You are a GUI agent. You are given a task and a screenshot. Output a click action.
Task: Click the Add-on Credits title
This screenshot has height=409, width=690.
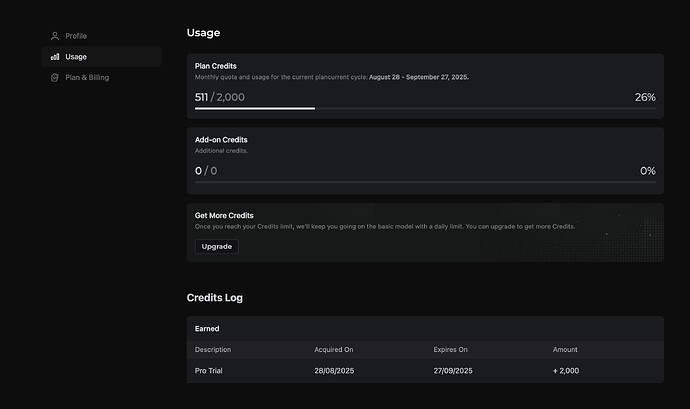(x=221, y=140)
